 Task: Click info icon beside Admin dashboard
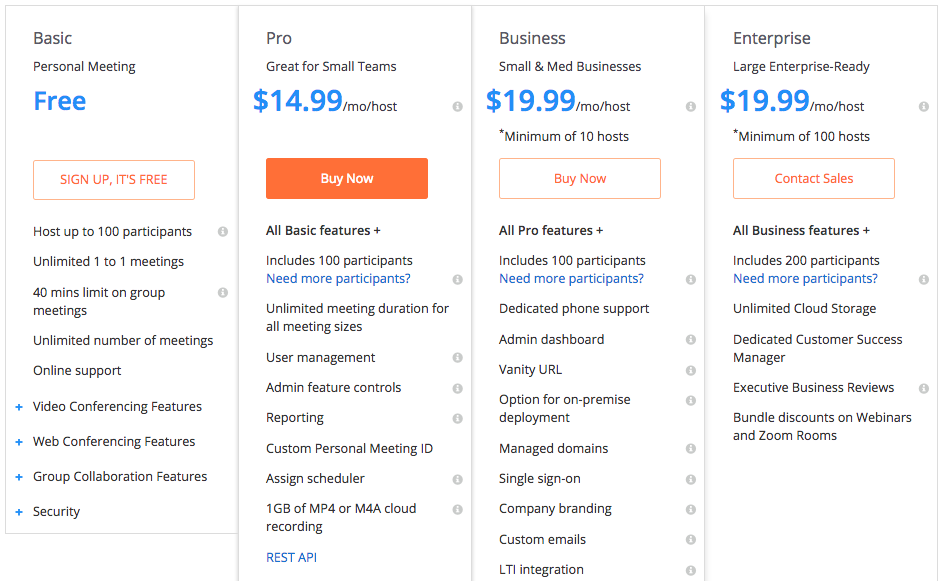pos(691,340)
